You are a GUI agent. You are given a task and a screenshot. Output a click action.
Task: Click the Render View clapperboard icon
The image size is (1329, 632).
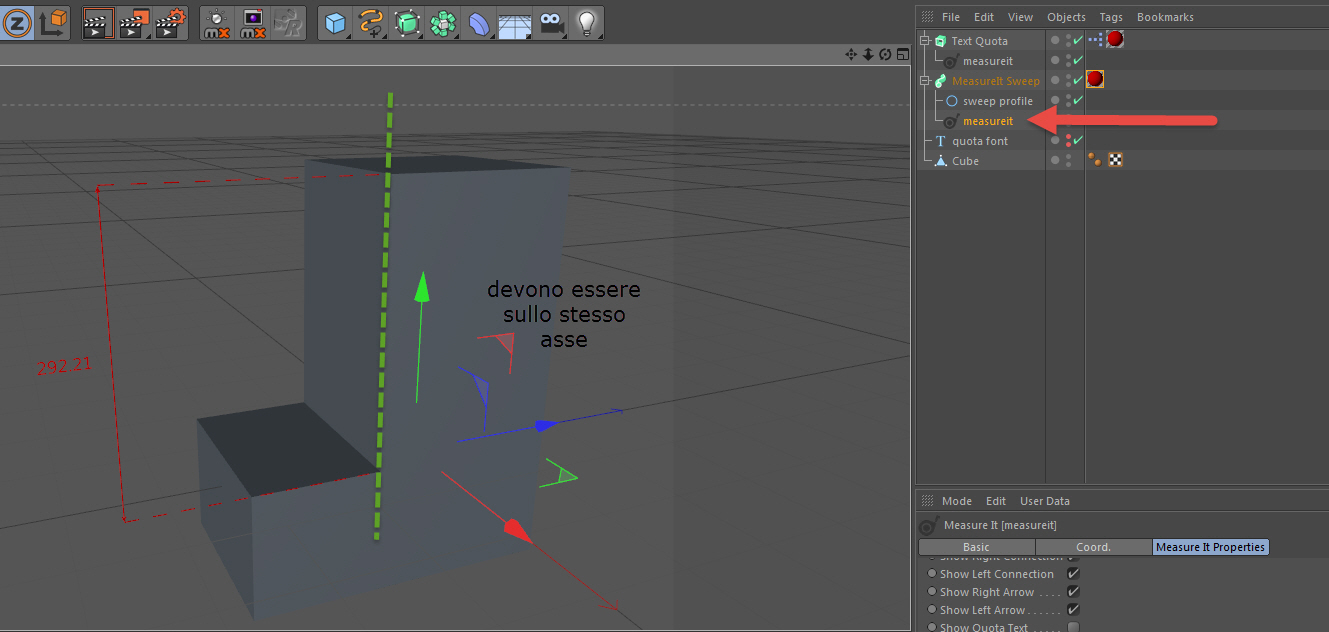pos(97,22)
